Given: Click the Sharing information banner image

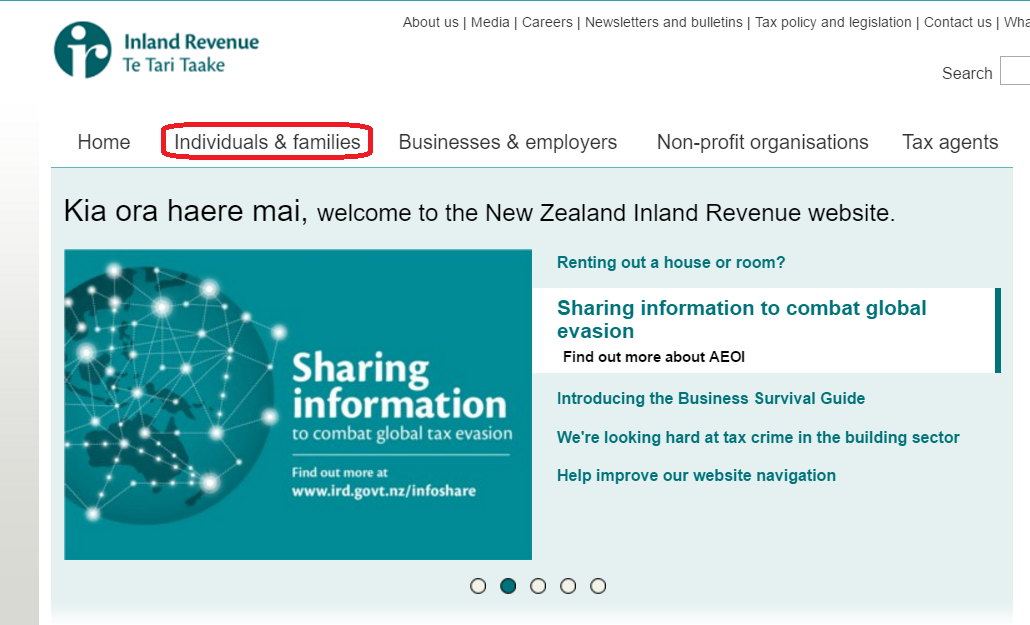Looking at the screenshot, I should [298, 404].
